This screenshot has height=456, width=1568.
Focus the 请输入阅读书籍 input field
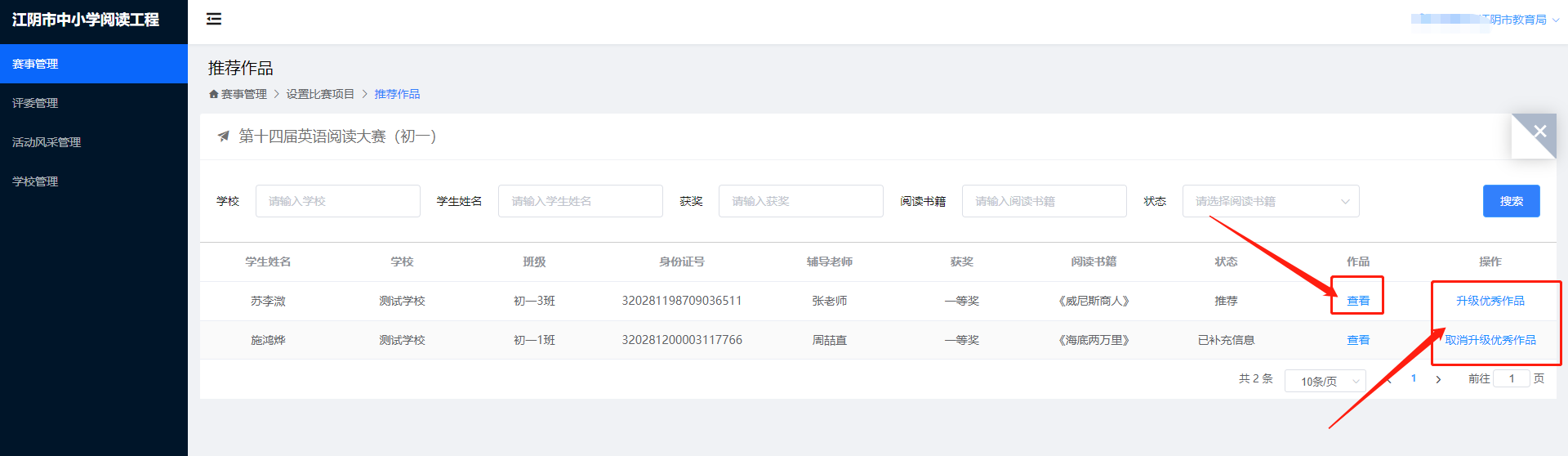pos(1045,201)
